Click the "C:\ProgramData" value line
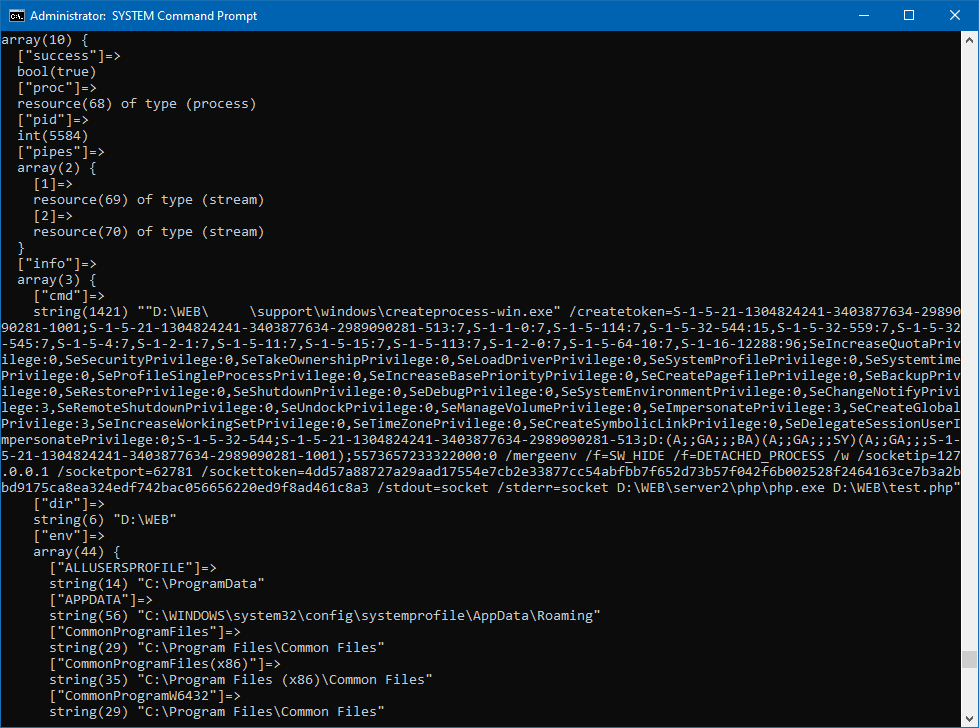 pyautogui.click(x=157, y=583)
